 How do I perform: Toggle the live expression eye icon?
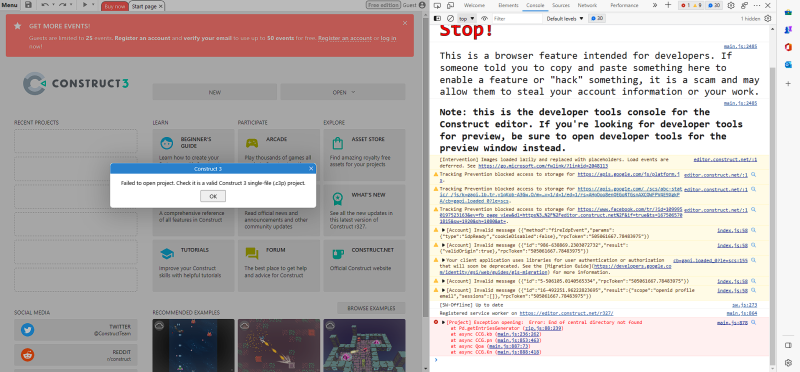click(485, 18)
